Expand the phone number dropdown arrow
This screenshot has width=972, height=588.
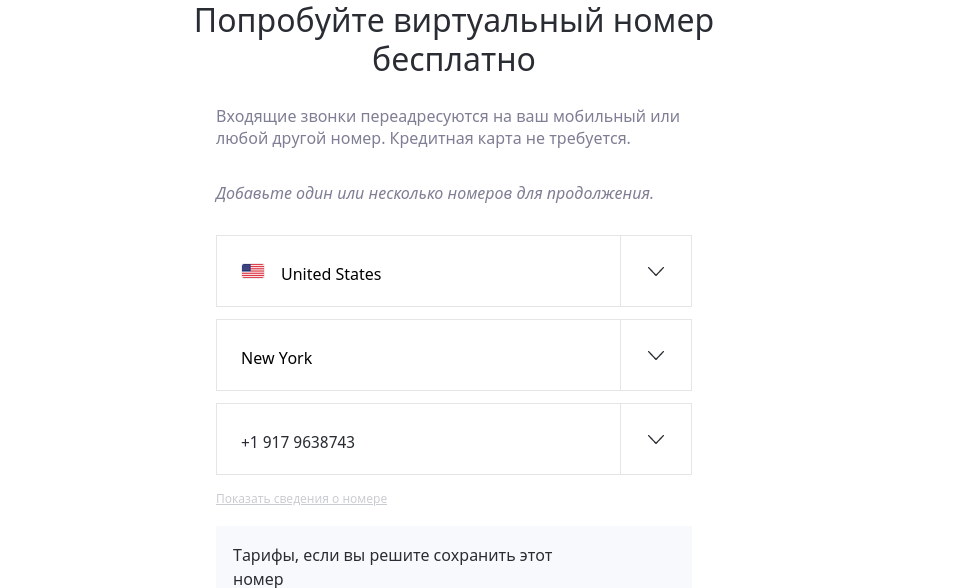click(656, 439)
